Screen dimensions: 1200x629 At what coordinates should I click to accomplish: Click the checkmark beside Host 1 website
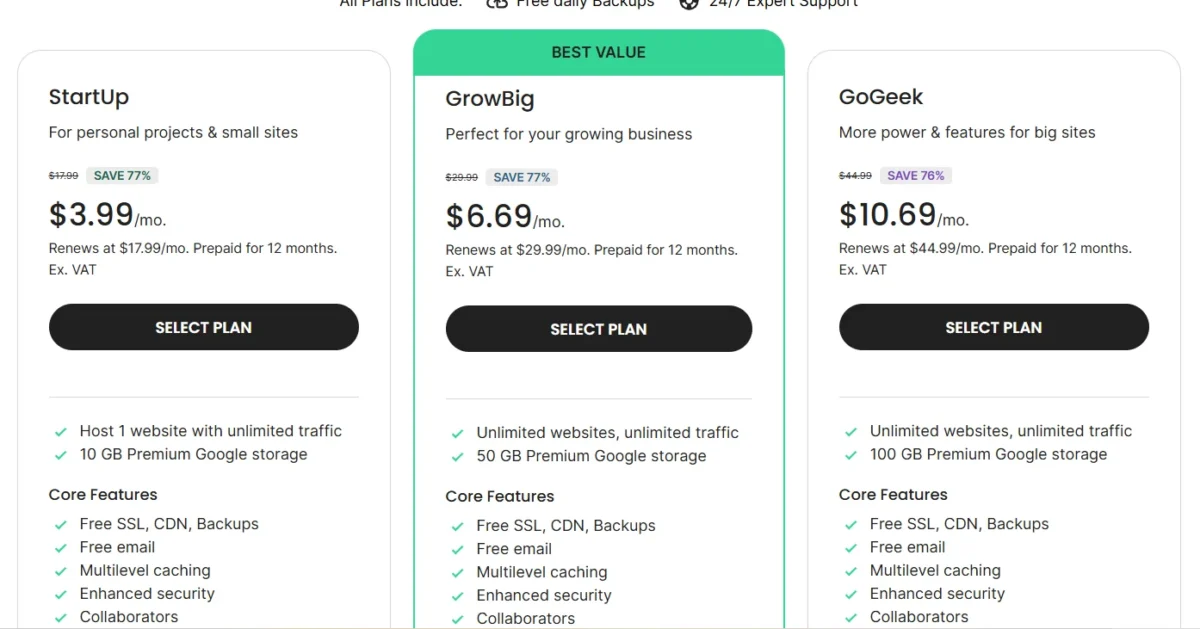[60, 430]
